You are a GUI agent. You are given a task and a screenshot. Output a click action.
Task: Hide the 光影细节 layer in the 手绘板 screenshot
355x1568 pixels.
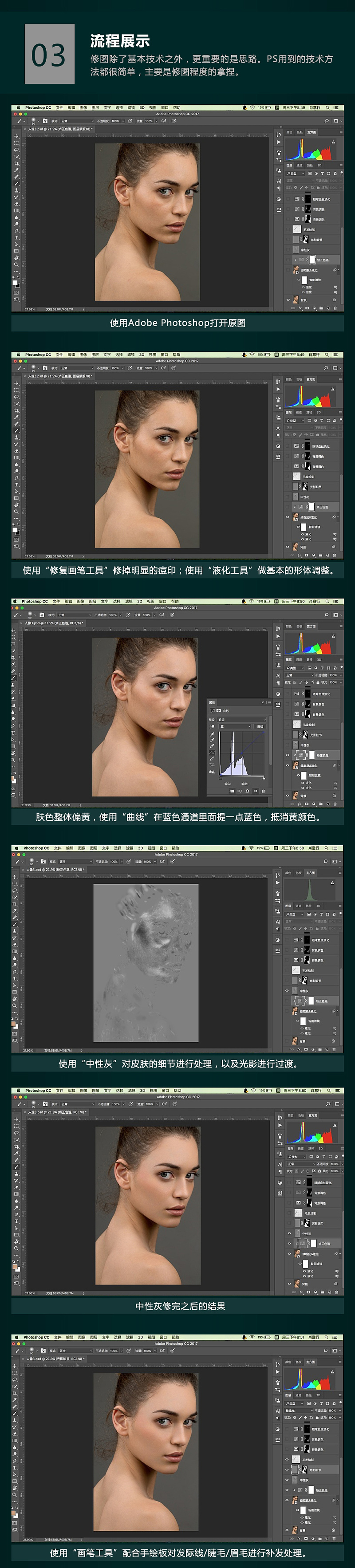(288, 1470)
